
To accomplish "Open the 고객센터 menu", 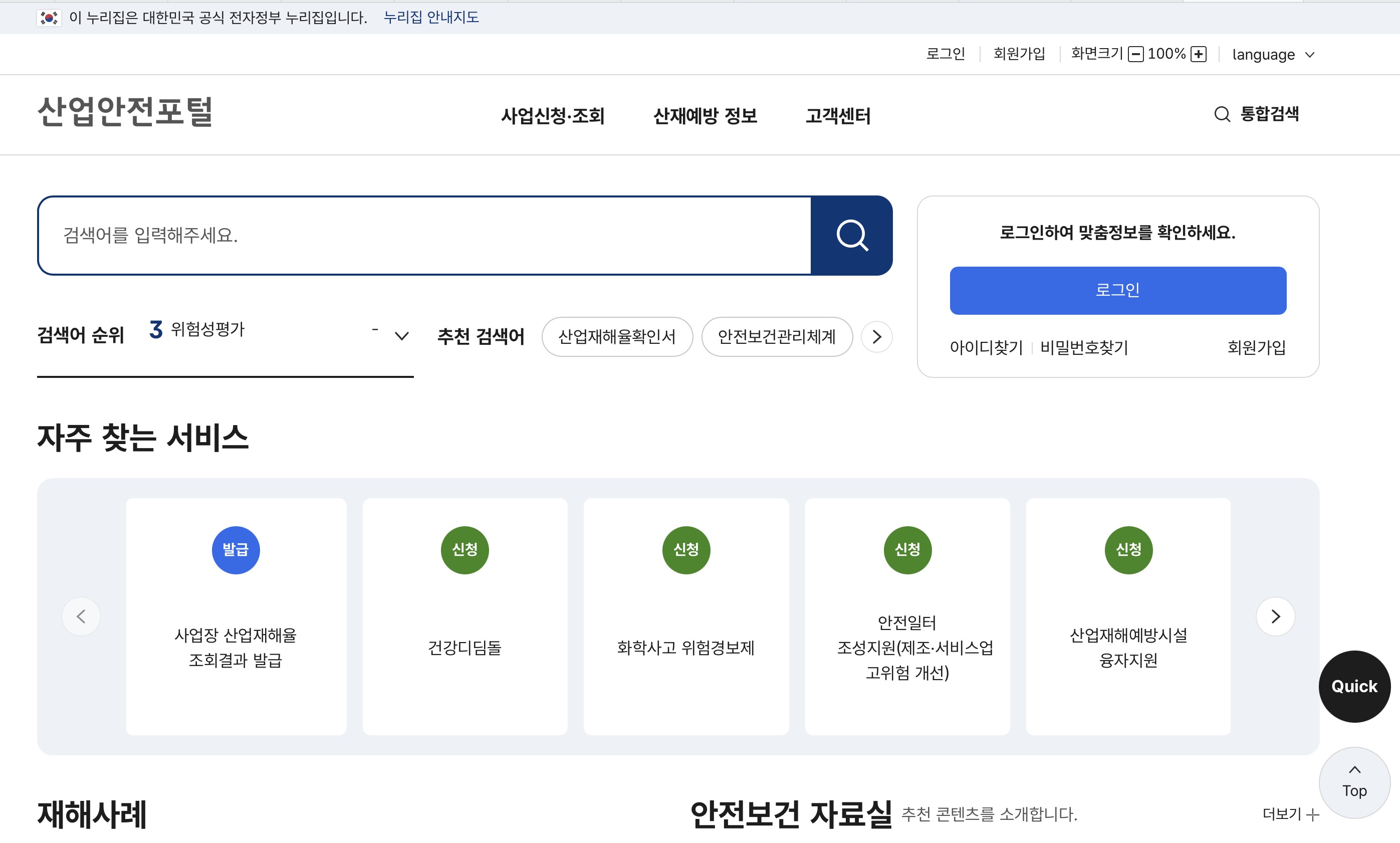I will tap(839, 115).
